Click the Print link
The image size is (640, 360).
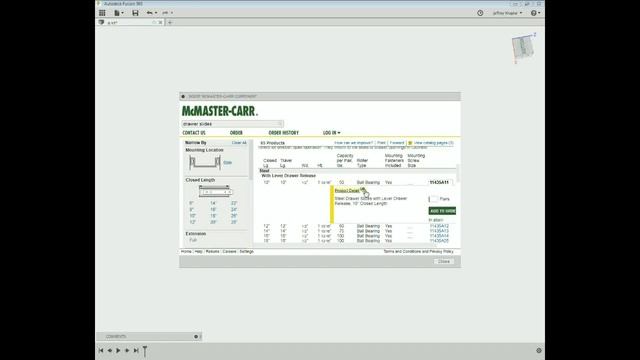(x=381, y=143)
